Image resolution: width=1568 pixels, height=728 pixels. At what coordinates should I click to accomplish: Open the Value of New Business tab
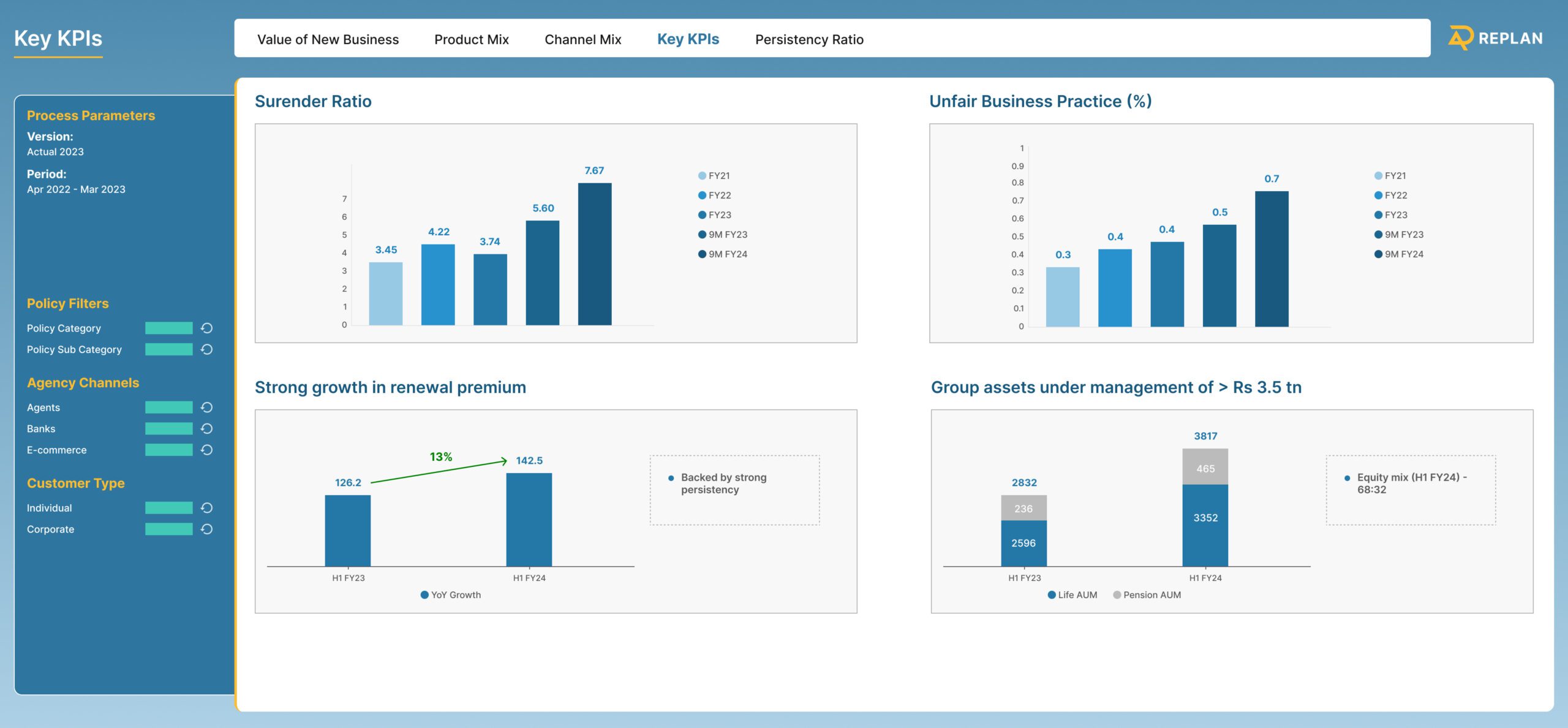328,39
